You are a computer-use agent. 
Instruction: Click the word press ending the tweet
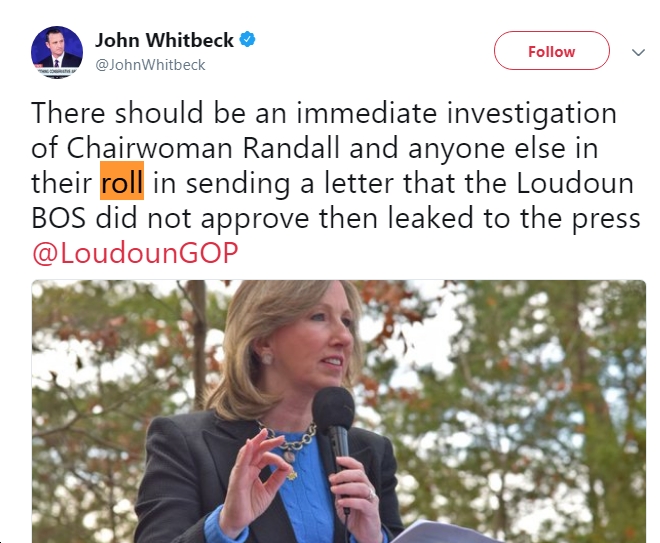(606, 220)
